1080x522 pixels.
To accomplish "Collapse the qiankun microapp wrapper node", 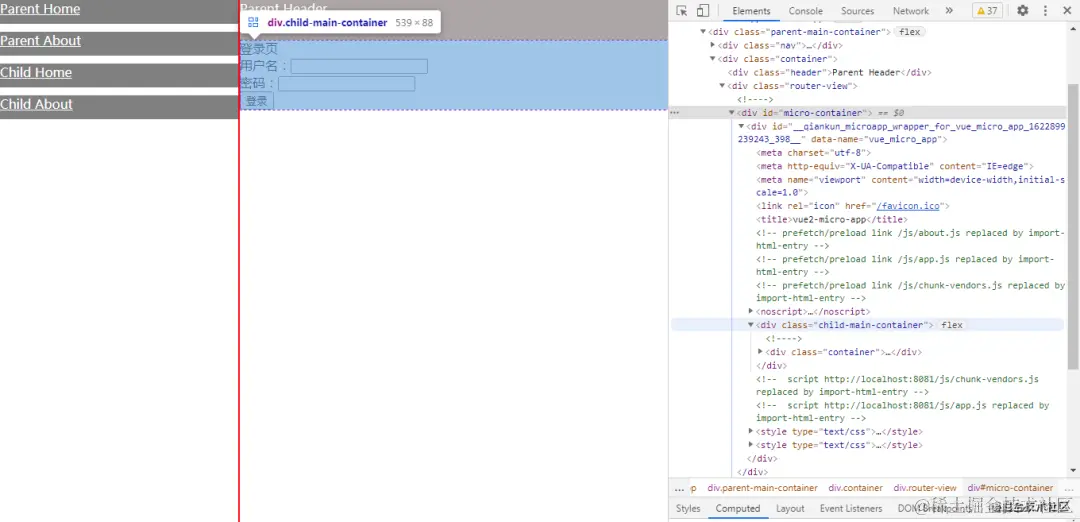I will pos(741,126).
